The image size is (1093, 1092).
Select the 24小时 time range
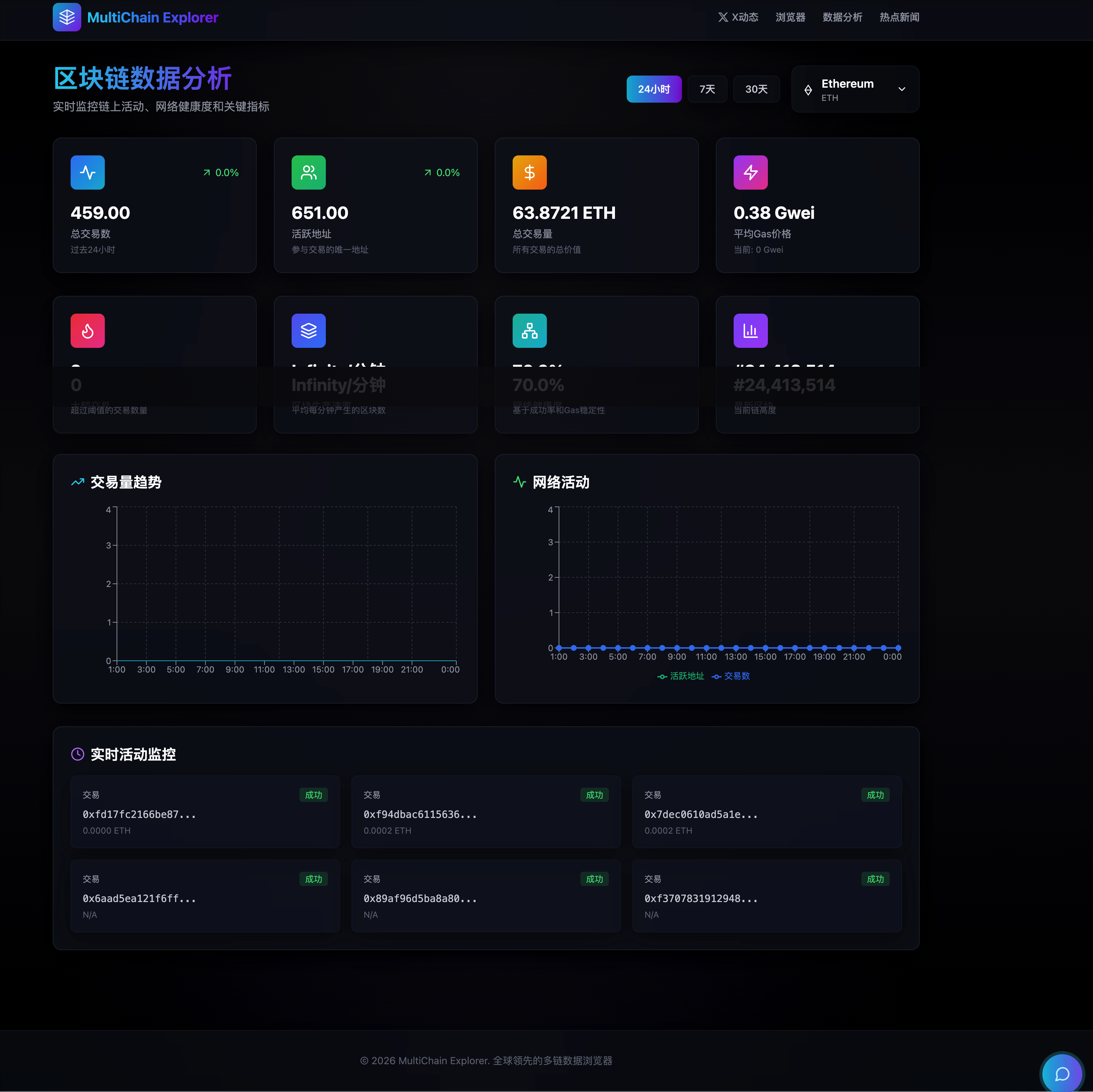(x=653, y=89)
